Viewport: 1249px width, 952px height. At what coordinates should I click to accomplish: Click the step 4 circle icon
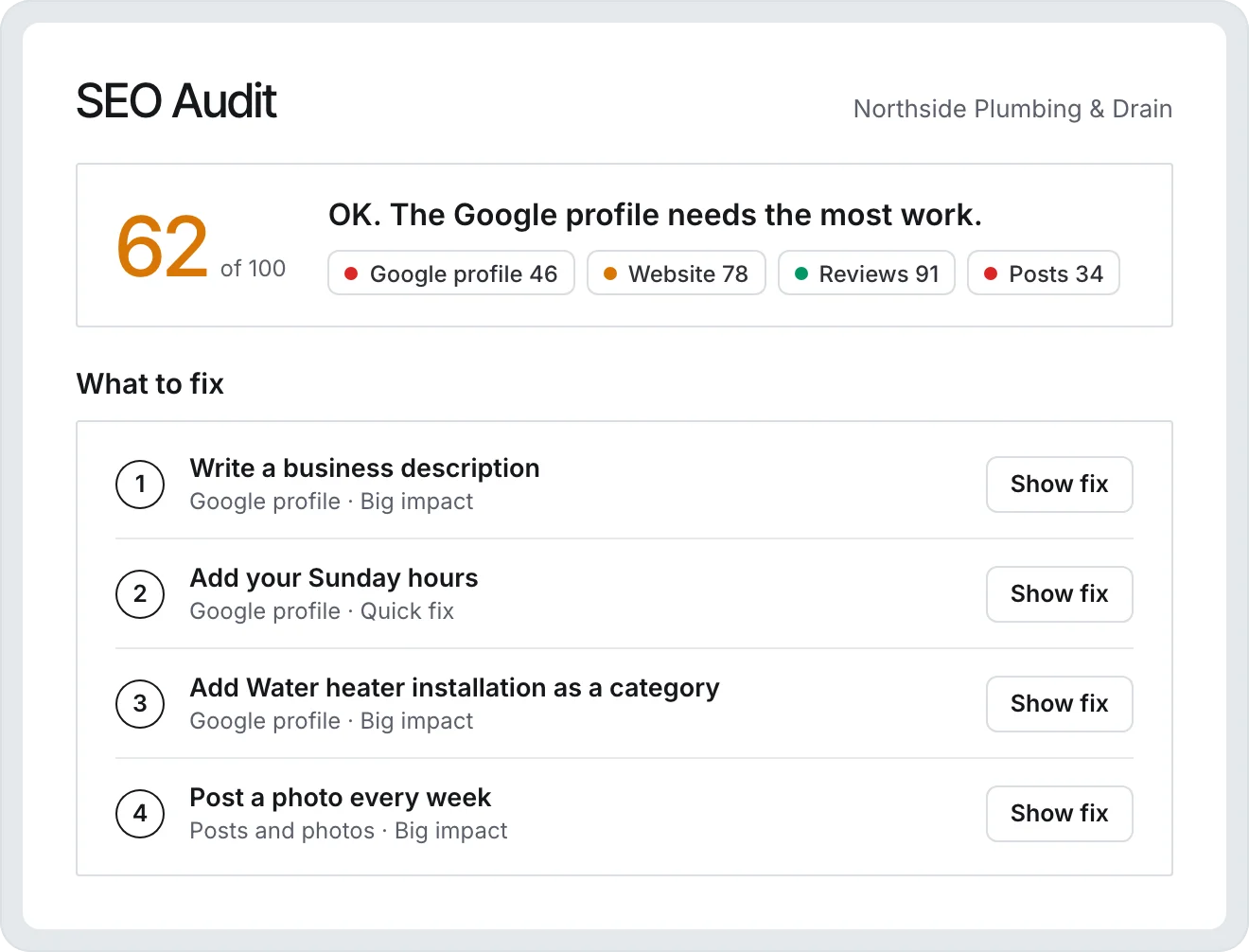140,814
